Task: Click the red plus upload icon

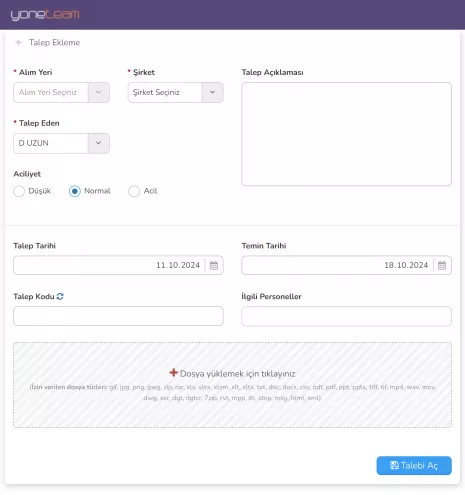Action: tap(173, 373)
